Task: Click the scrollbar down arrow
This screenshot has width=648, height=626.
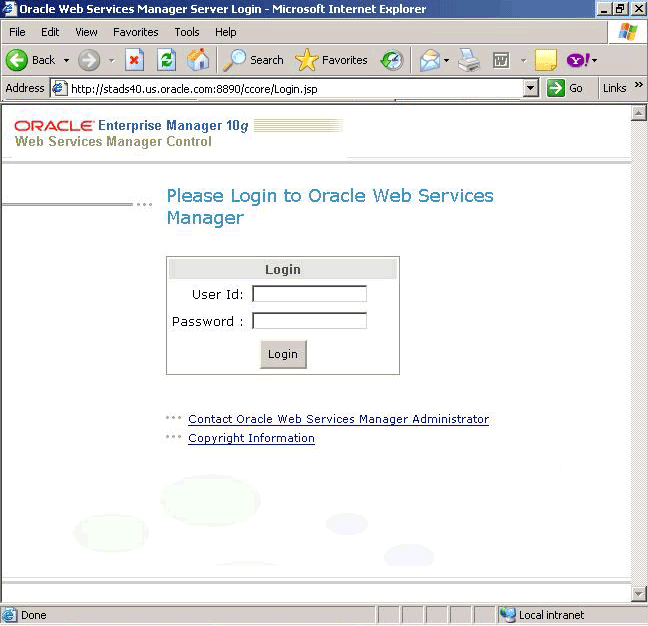Action: click(x=639, y=594)
